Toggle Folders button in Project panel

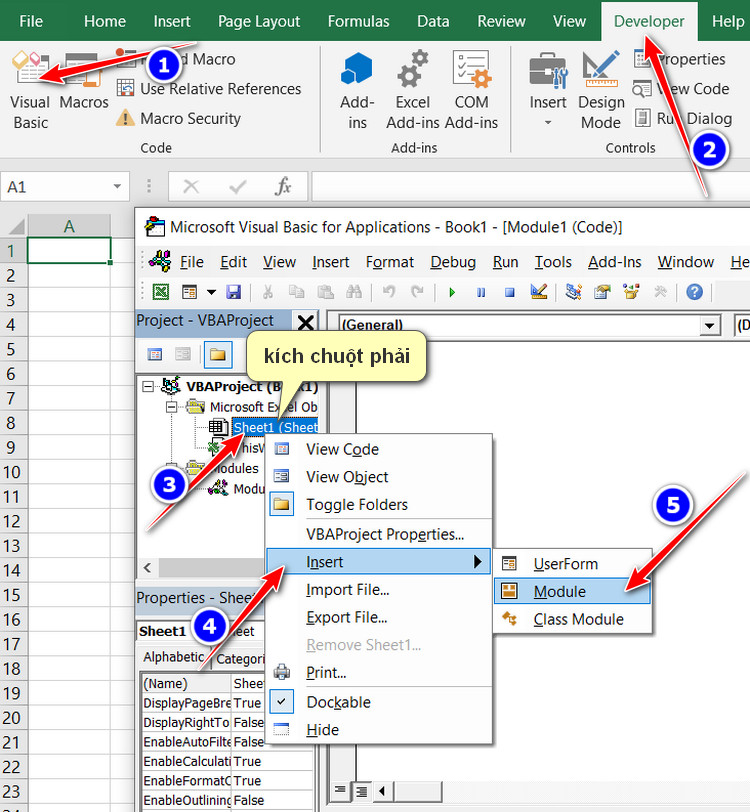coord(217,354)
